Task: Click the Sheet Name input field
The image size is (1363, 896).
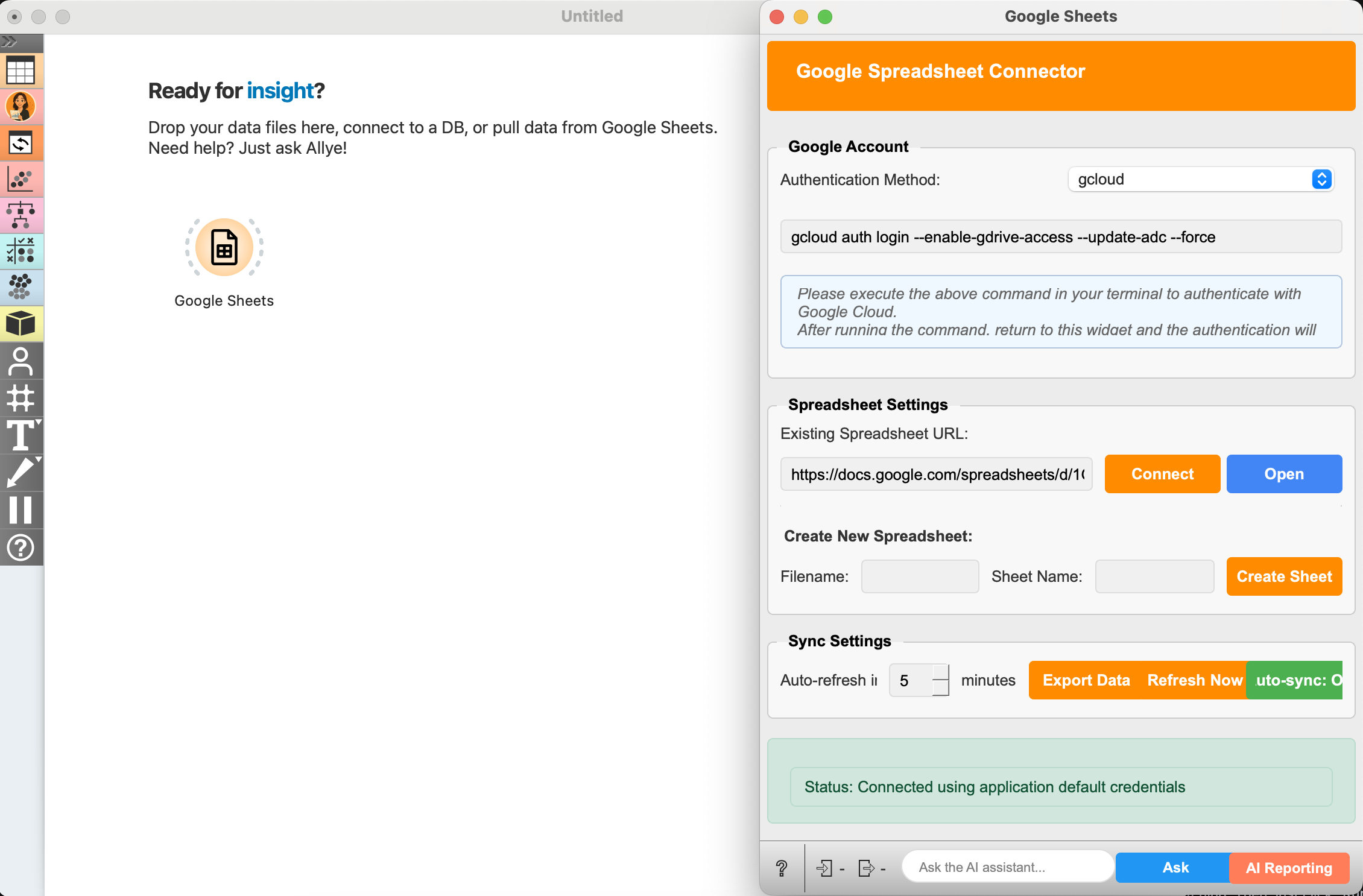Action: click(x=1154, y=576)
